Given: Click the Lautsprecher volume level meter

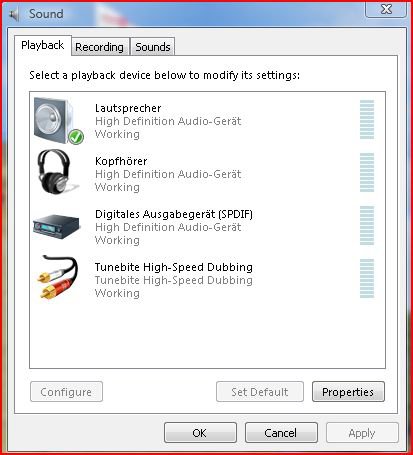Looking at the screenshot, I should pos(367,119).
